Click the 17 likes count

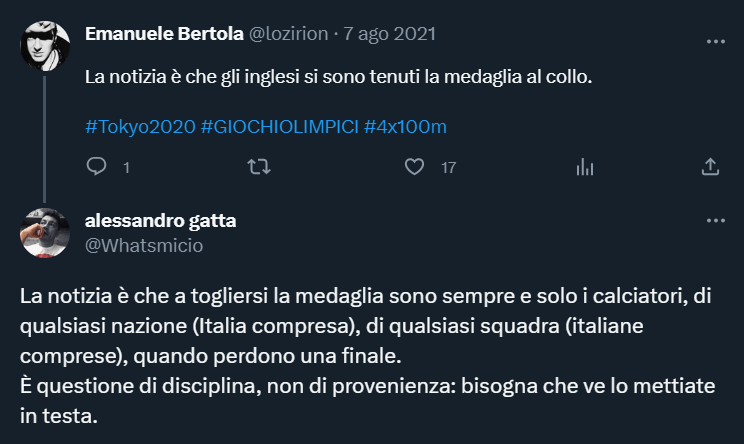[x=448, y=168]
